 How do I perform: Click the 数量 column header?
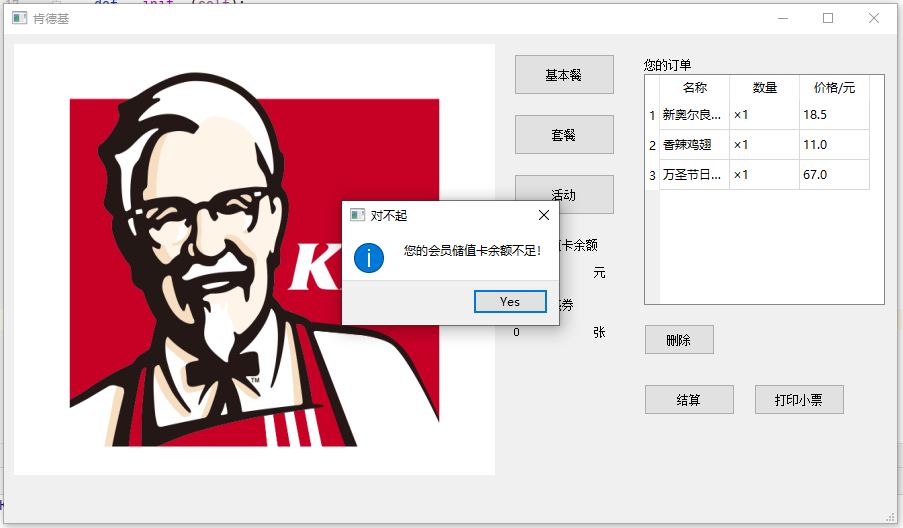click(764, 88)
